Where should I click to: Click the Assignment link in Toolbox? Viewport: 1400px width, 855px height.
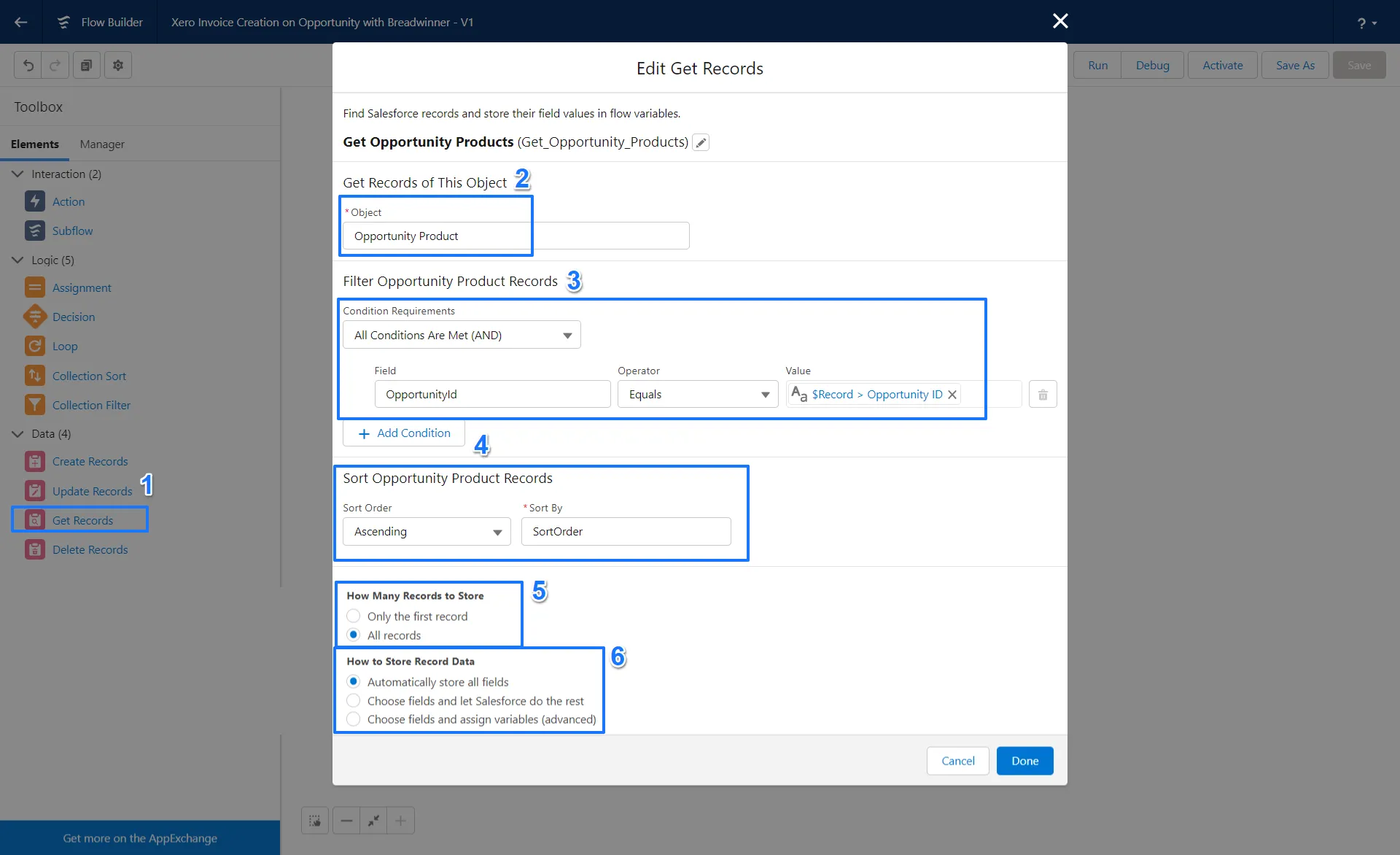[82, 287]
